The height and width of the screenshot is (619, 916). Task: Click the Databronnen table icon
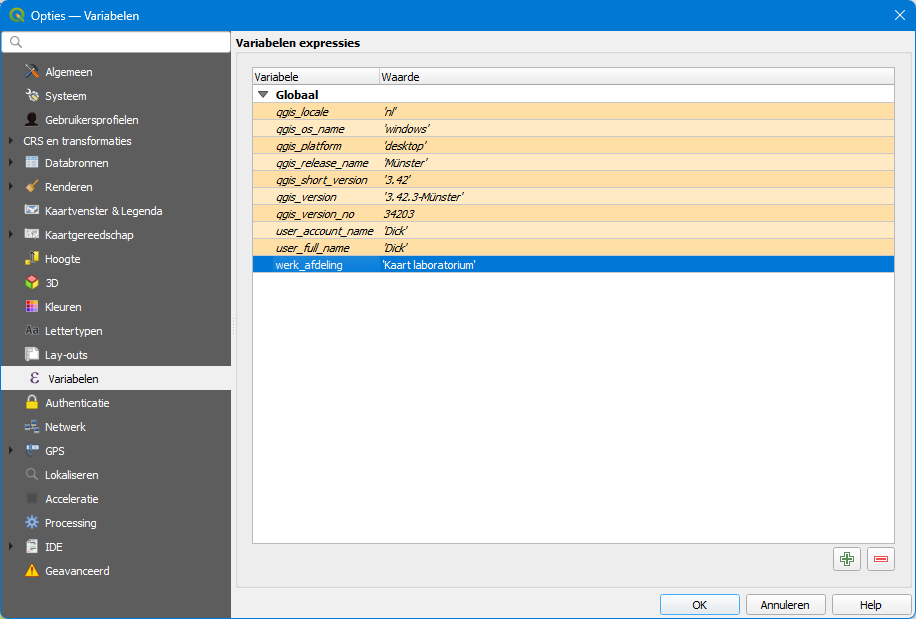[32, 162]
